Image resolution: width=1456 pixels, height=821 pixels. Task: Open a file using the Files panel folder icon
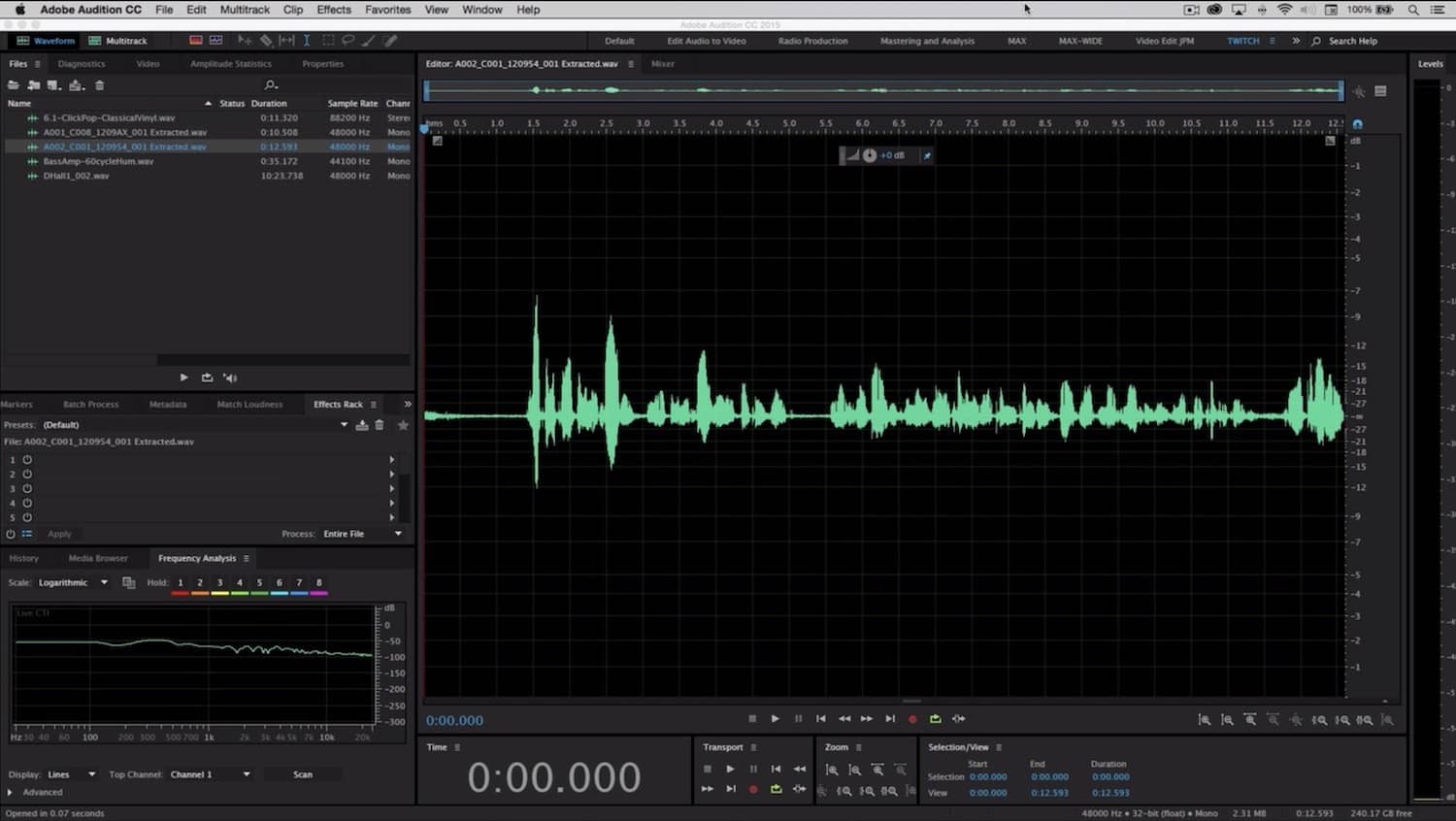13,85
